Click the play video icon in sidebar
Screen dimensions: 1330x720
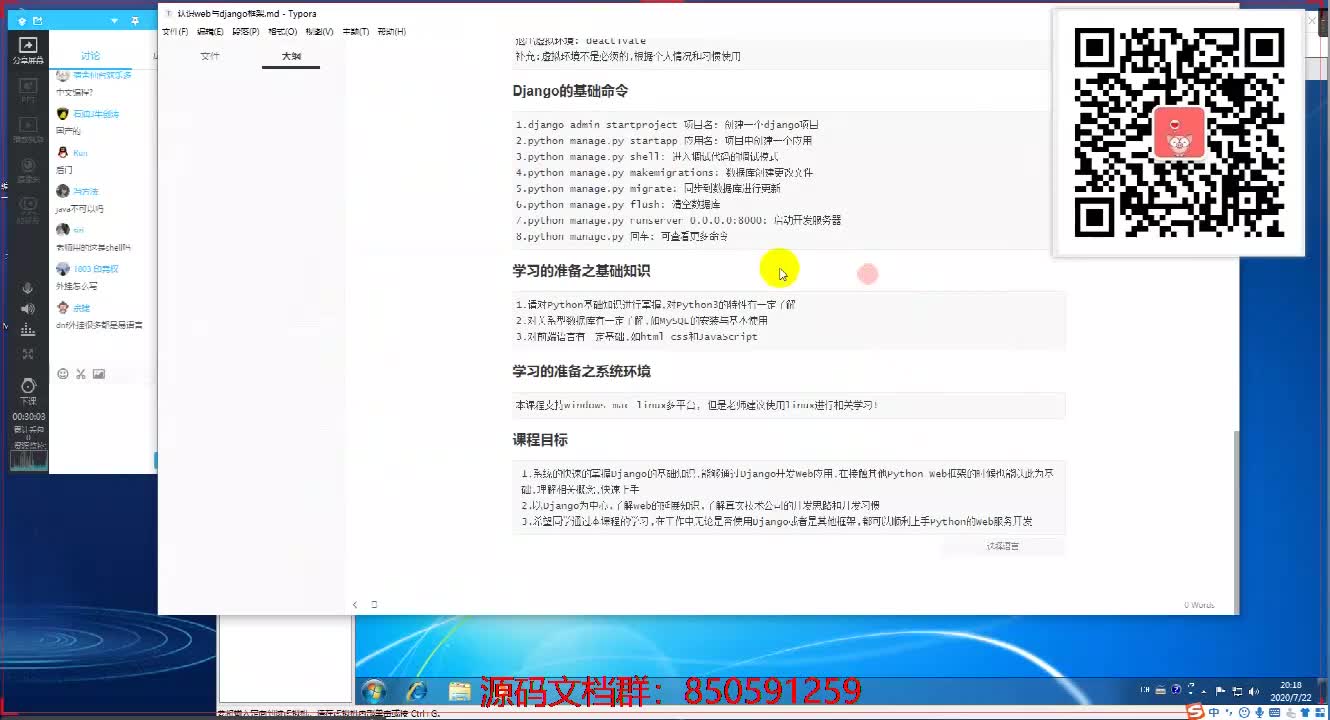pyautogui.click(x=28, y=128)
